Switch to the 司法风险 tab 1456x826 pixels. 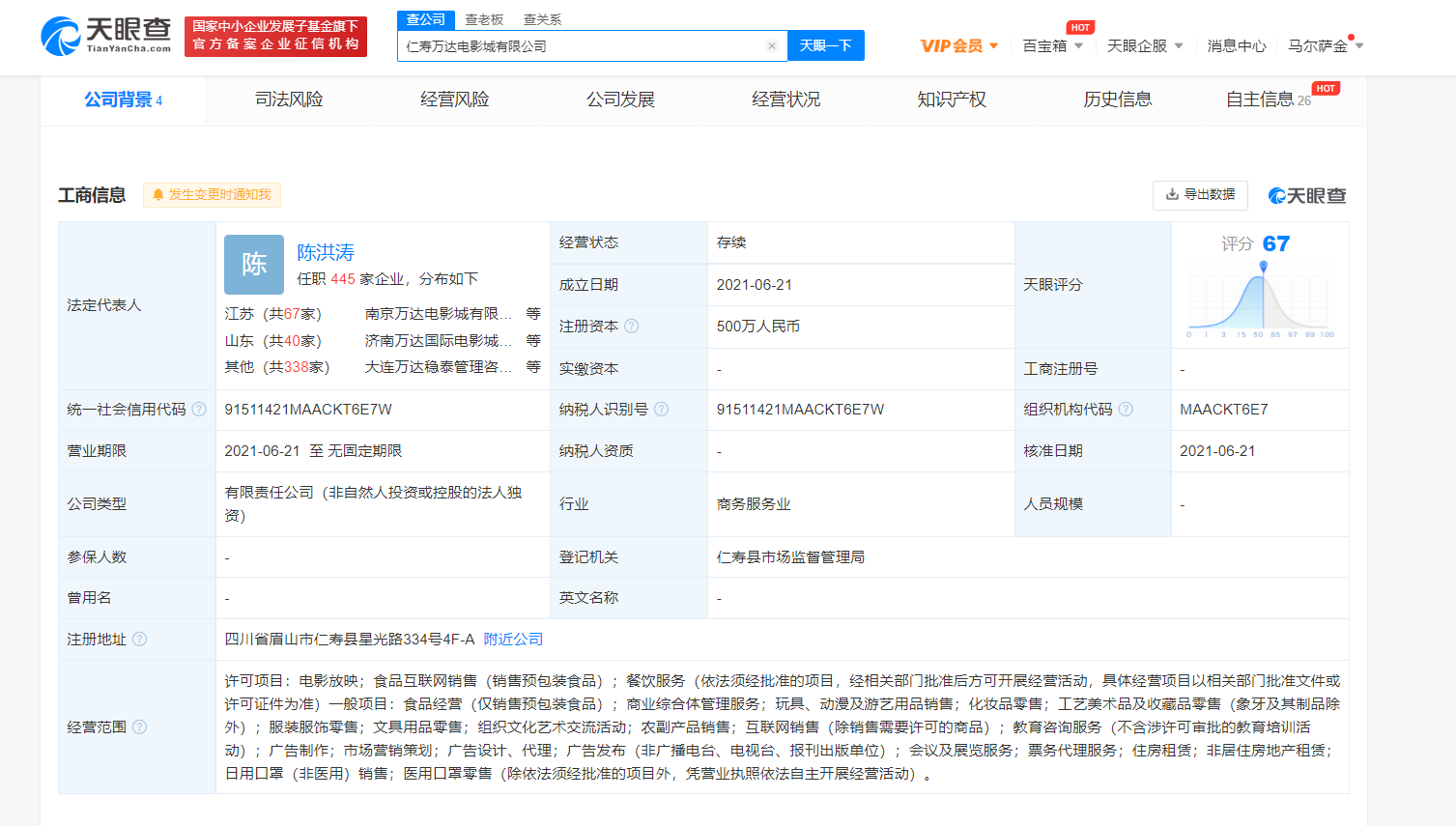click(289, 100)
